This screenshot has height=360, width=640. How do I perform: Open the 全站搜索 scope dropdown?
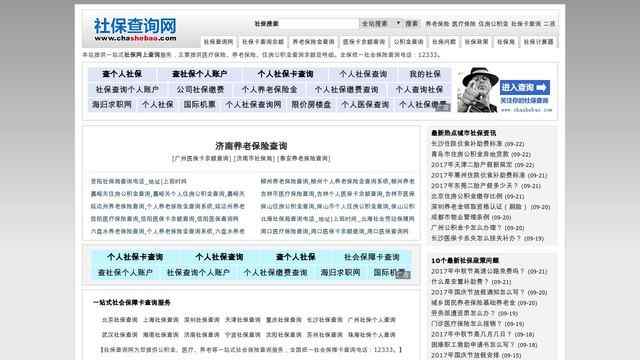click(x=380, y=24)
